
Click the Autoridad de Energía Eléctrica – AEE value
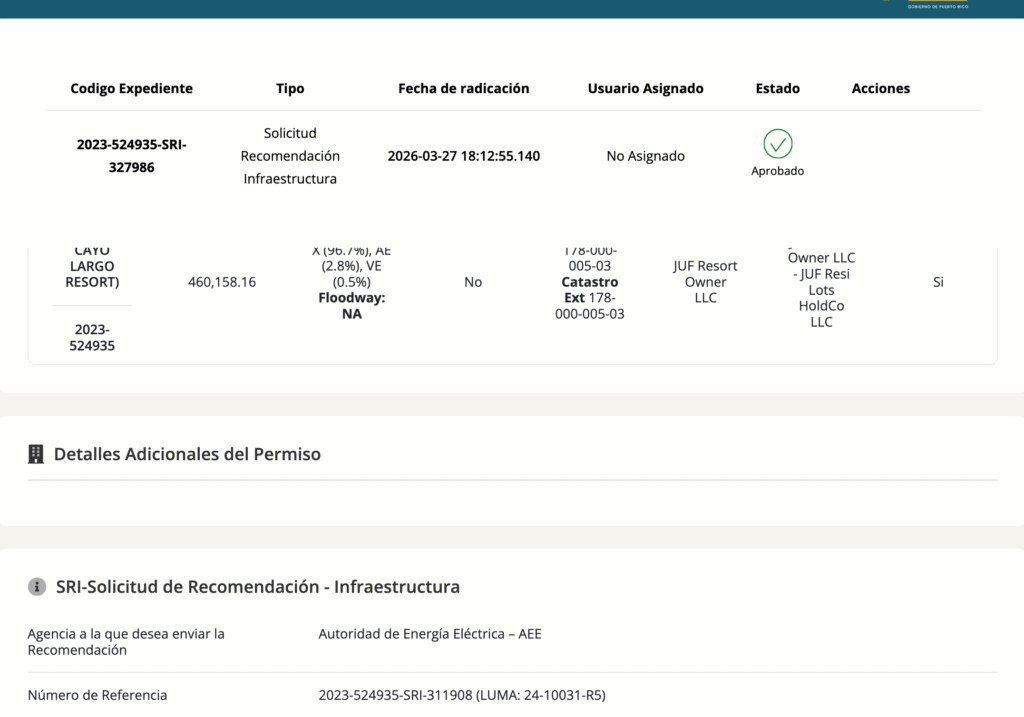click(x=430, y=633)
